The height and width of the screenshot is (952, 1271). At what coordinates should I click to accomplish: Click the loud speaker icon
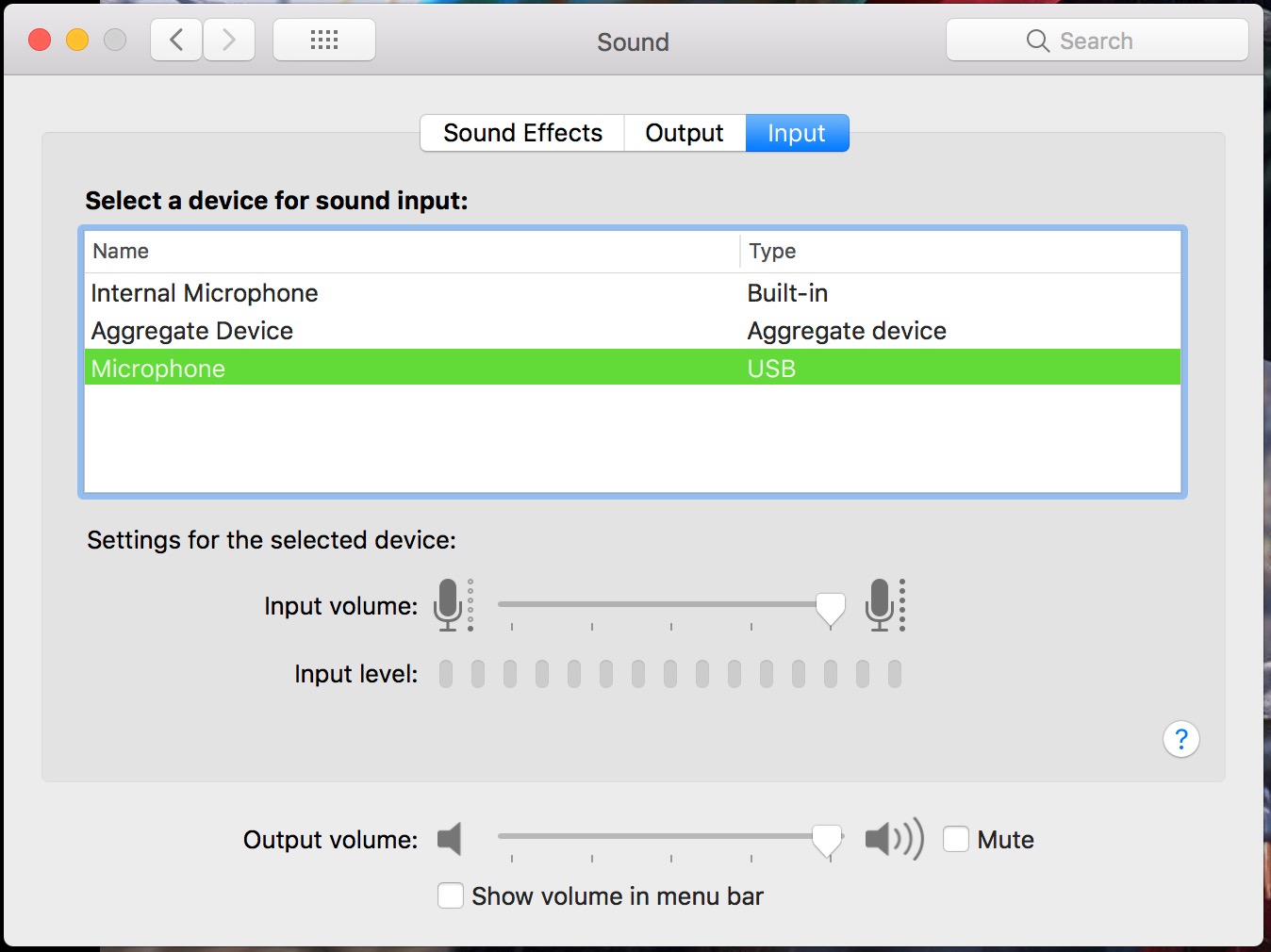(892, 839)
